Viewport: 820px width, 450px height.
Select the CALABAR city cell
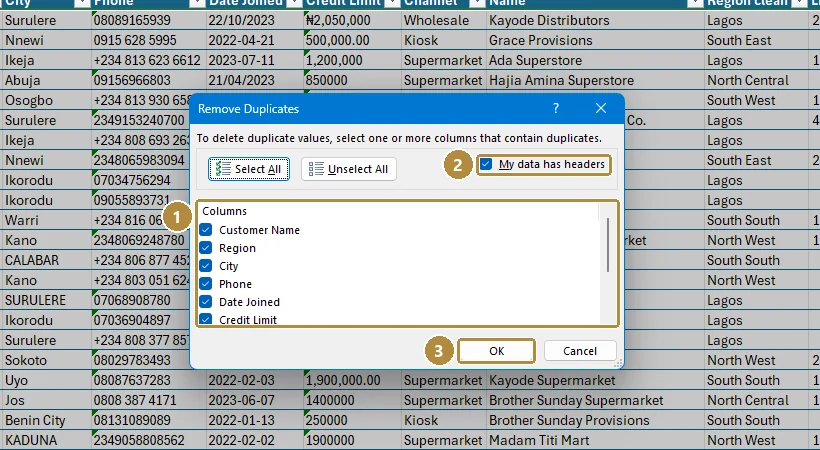pyautogui.click(x=46, y=261)
